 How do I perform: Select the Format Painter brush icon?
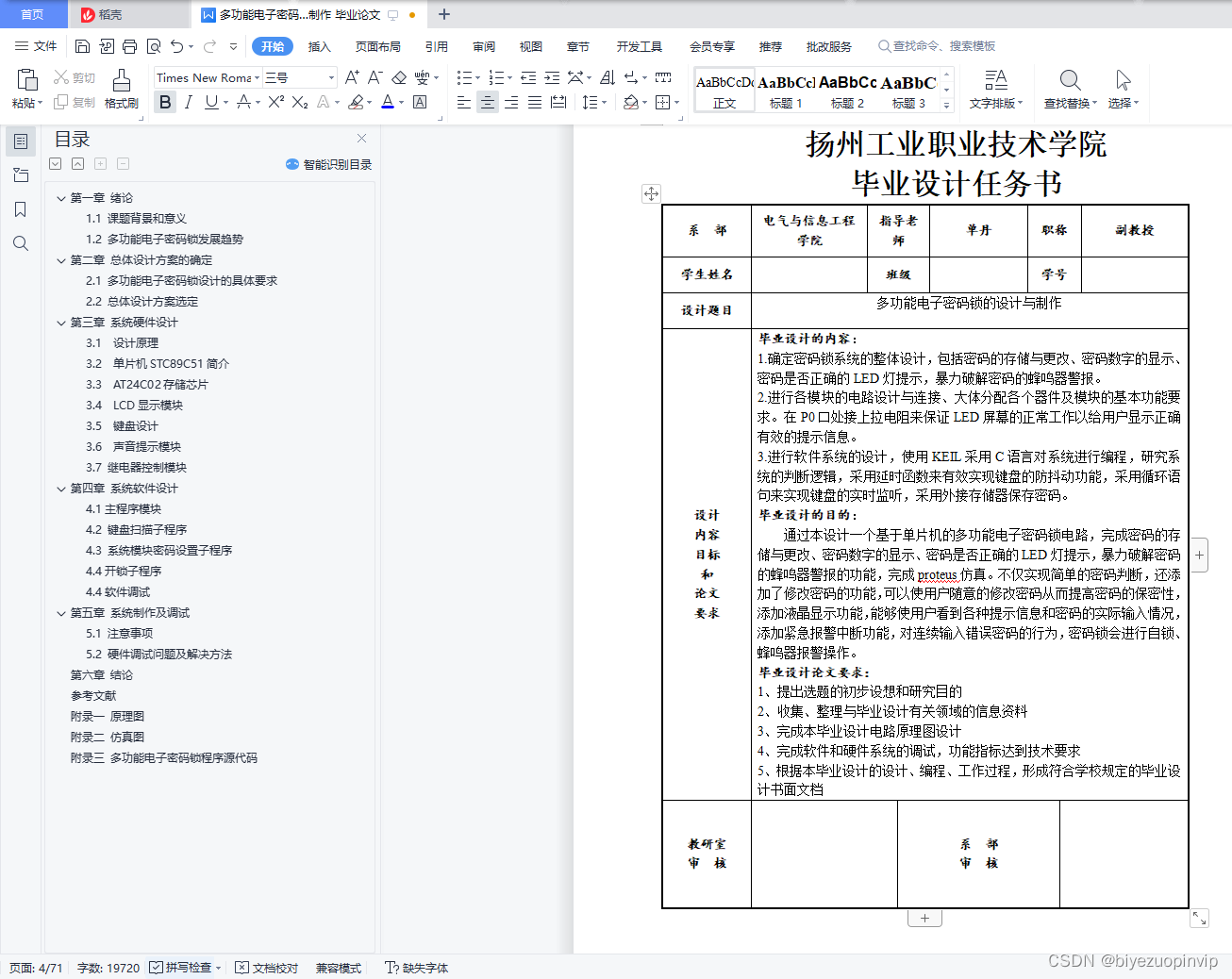[x=122, y=80]
